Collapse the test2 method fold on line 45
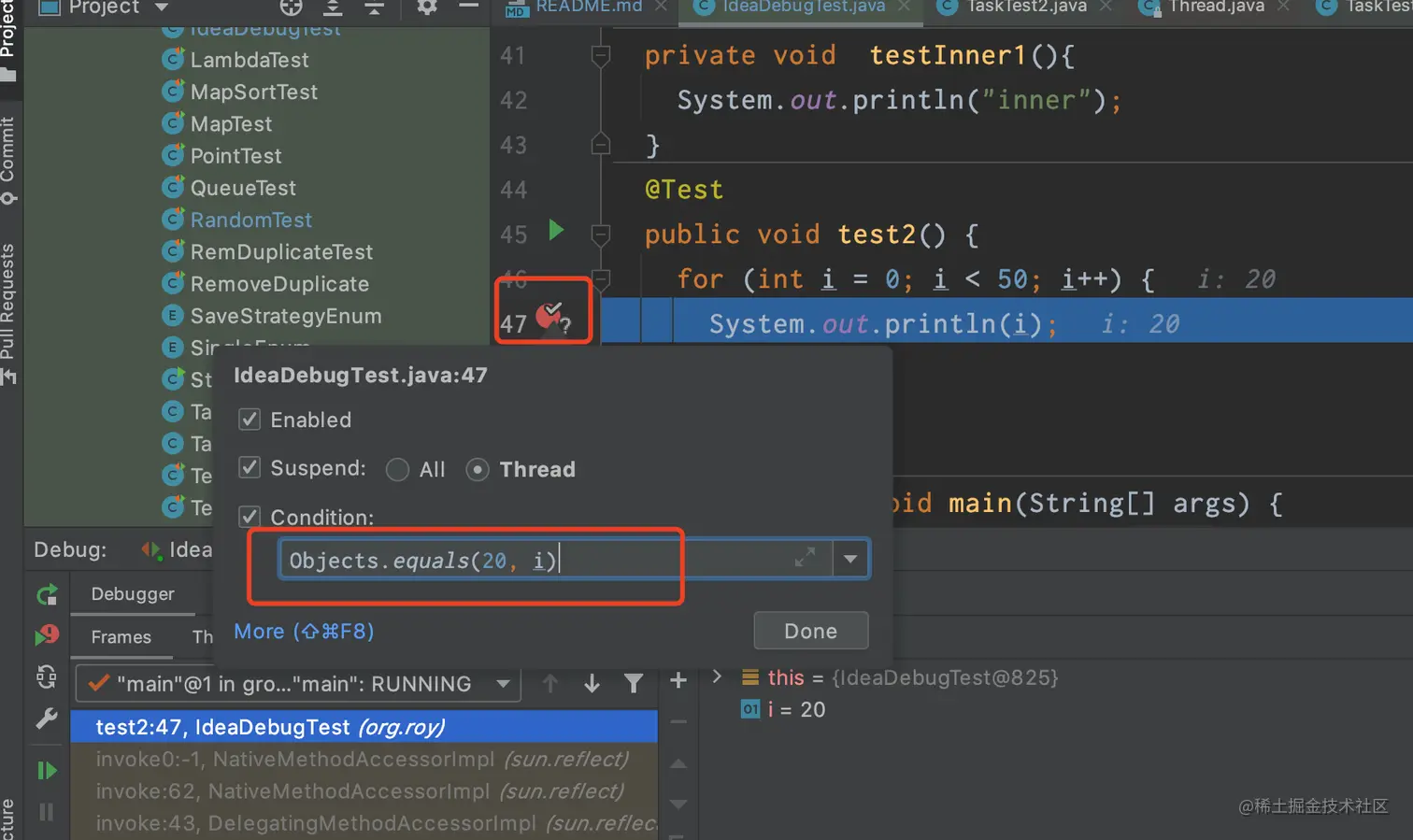This screenshot has height=840, width=1413. coord(601,235)
